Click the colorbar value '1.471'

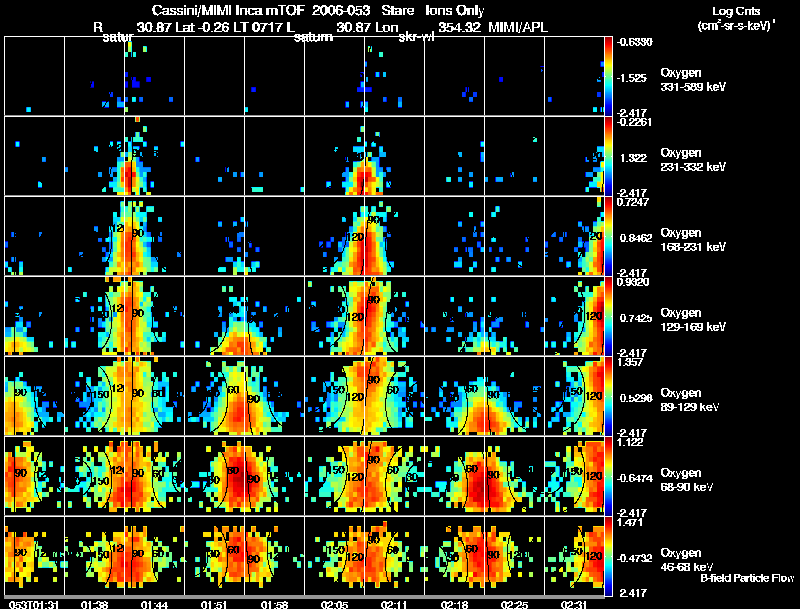coord(630,522)
